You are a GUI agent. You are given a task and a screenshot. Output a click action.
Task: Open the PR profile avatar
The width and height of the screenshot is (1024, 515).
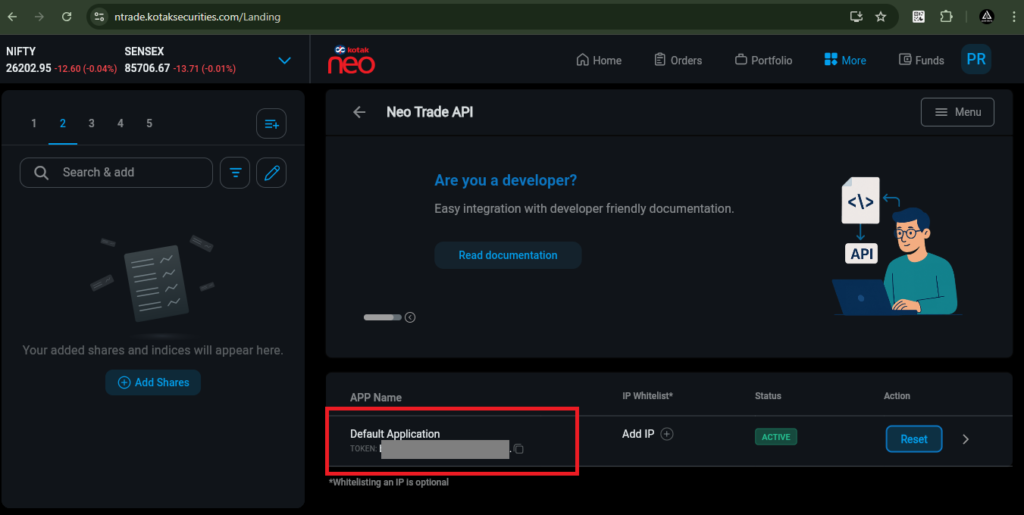coord(975,60)
